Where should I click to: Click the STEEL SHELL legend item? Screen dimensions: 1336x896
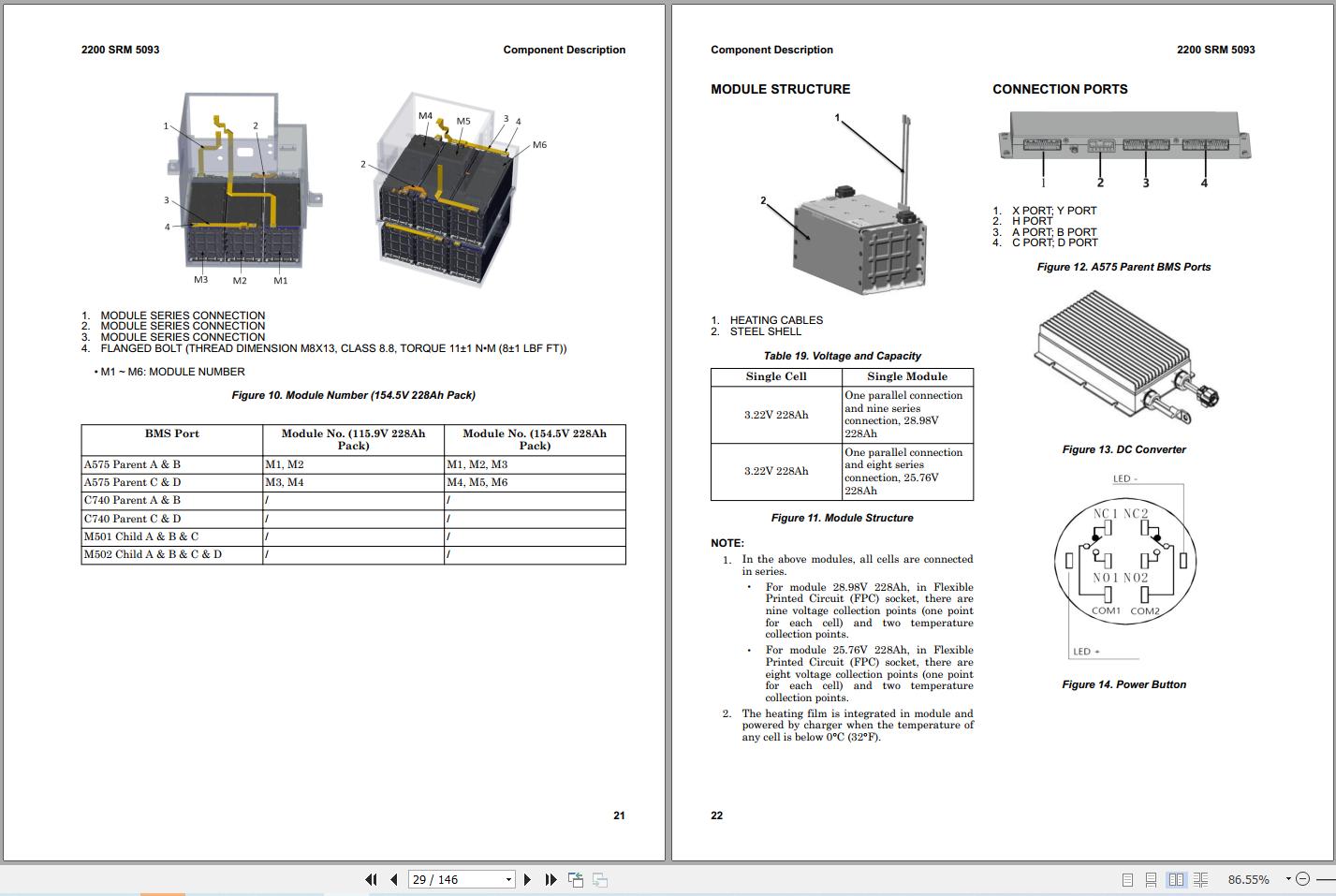(x=766, y=331)
